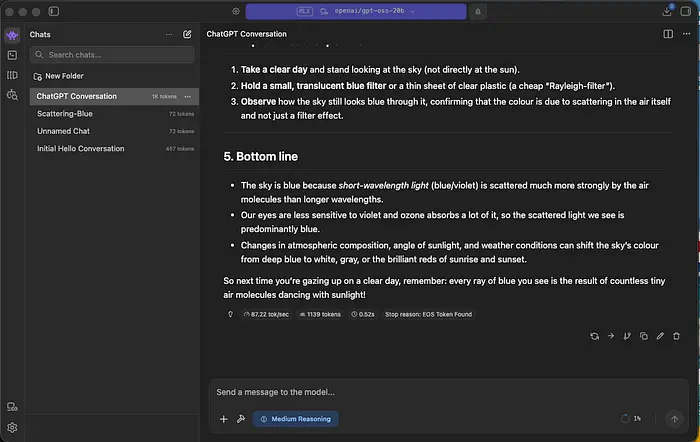Open the Chats panel more options menu
This screenshot has width=700, height=442.
click(168, 34)
